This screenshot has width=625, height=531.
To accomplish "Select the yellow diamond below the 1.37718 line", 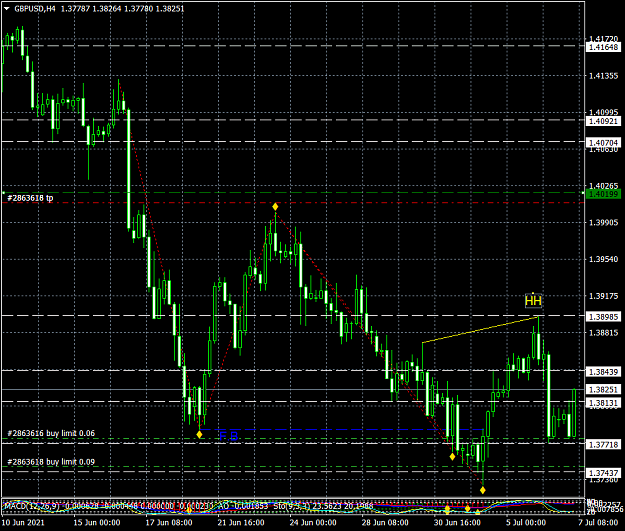I will click(452, 456).
